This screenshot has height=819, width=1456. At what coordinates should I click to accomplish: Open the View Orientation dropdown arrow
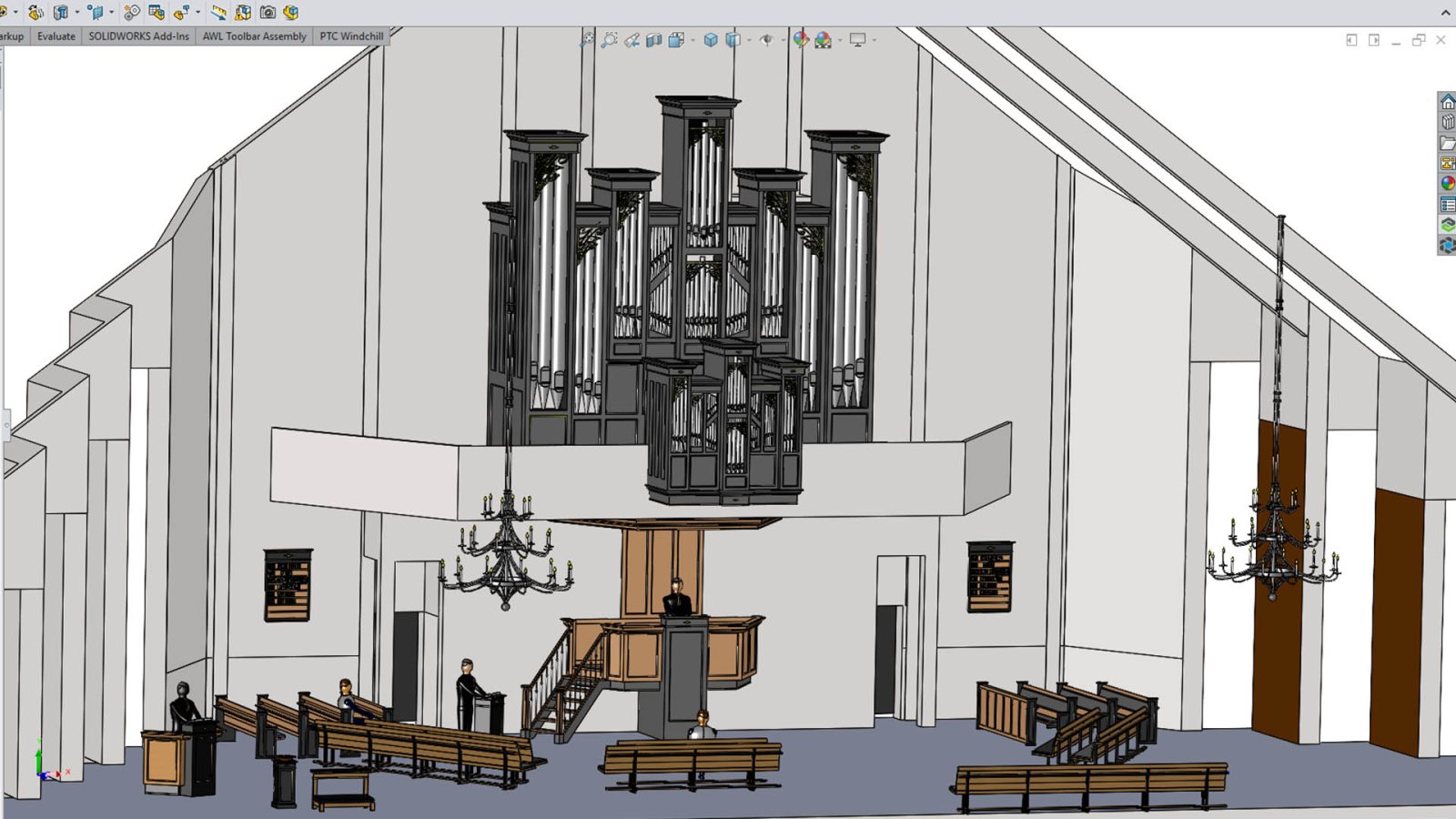click(693, 40)
